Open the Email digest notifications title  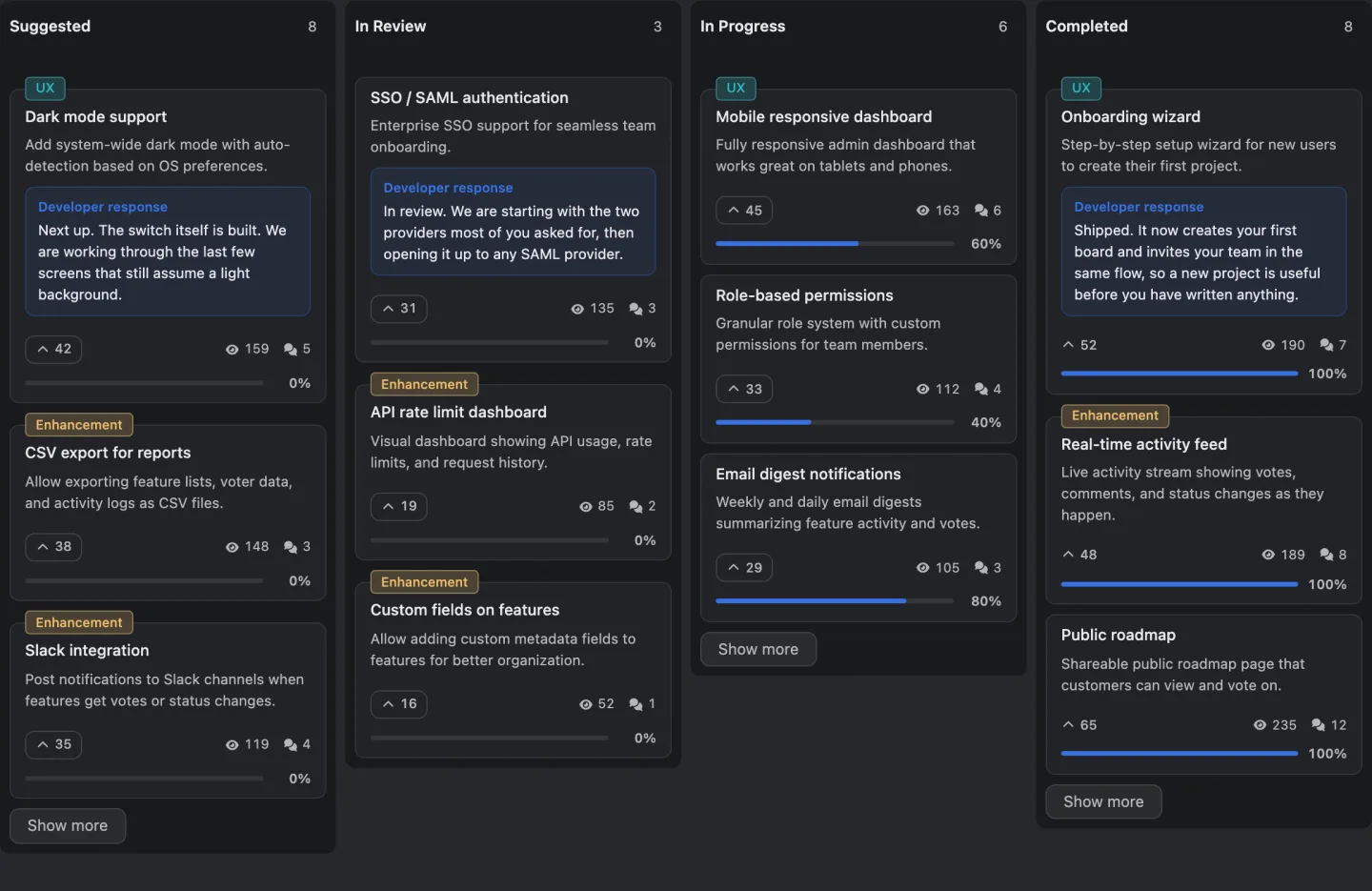[808, 474]
